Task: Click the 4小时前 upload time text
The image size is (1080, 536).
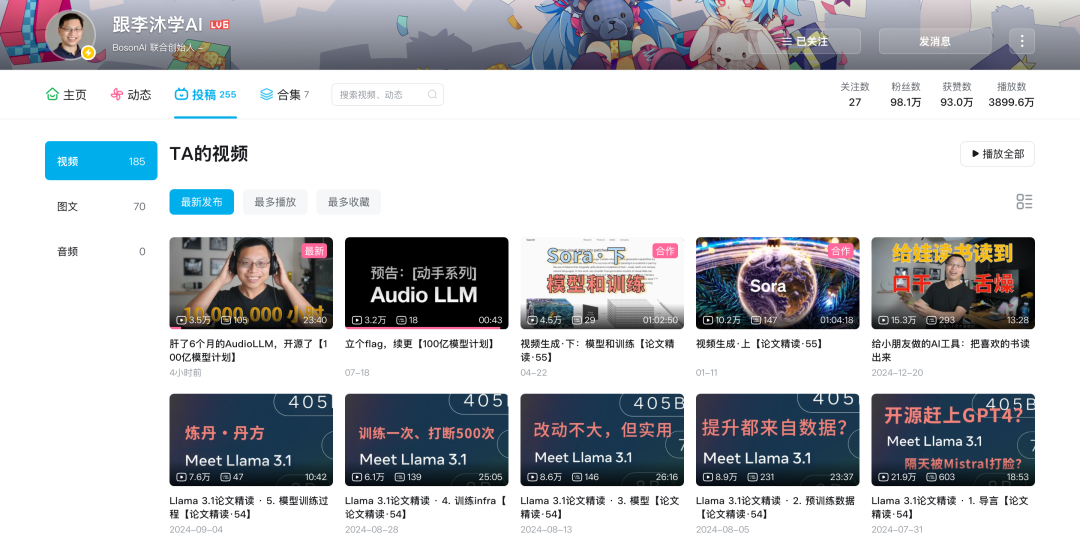Action: [x=185, y=373]
